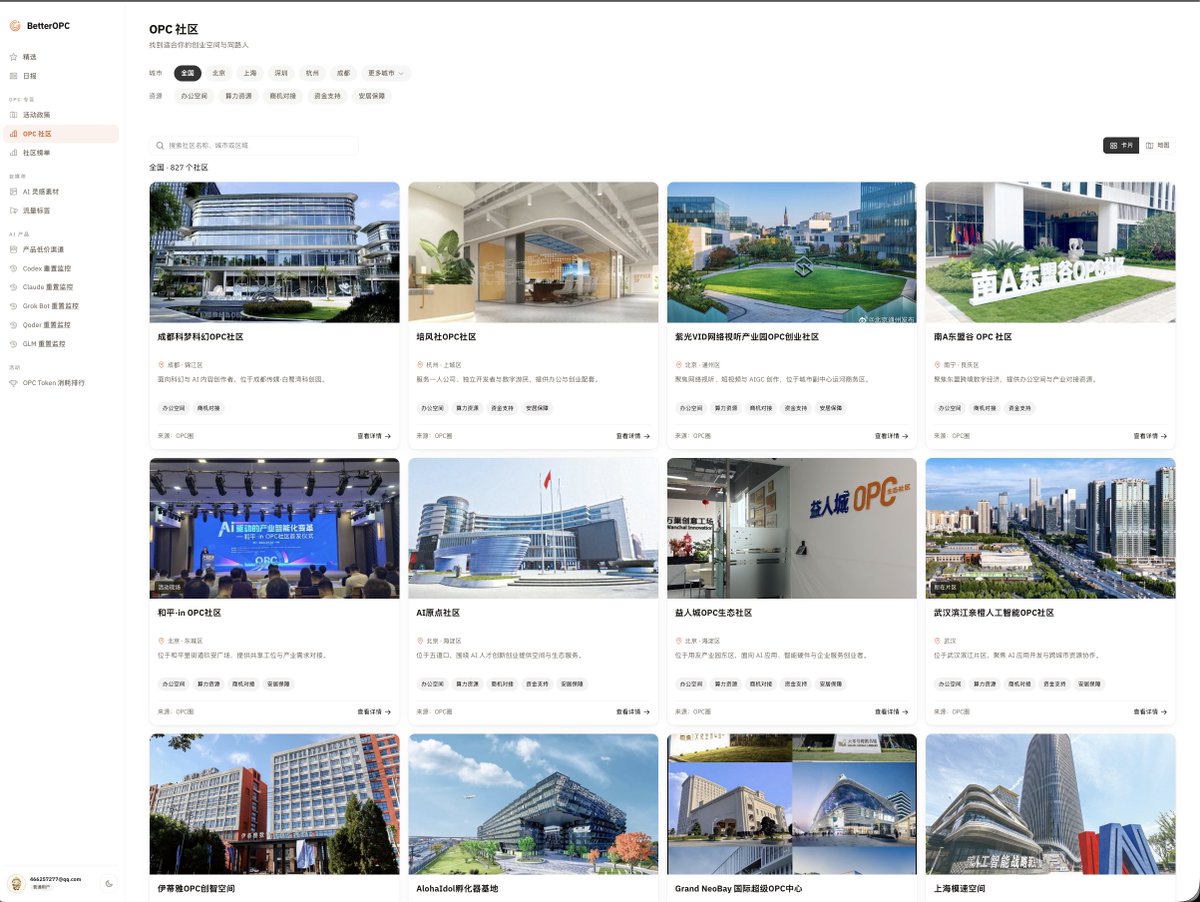Open Codex 重置监控 in the sidebar
The height and width of the screenshot is (902, 1200).
pyautogui.click(x=62, y=268)
